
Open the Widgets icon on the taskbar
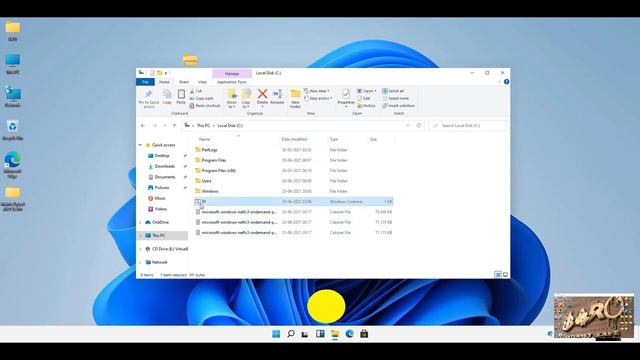(320, 334)
